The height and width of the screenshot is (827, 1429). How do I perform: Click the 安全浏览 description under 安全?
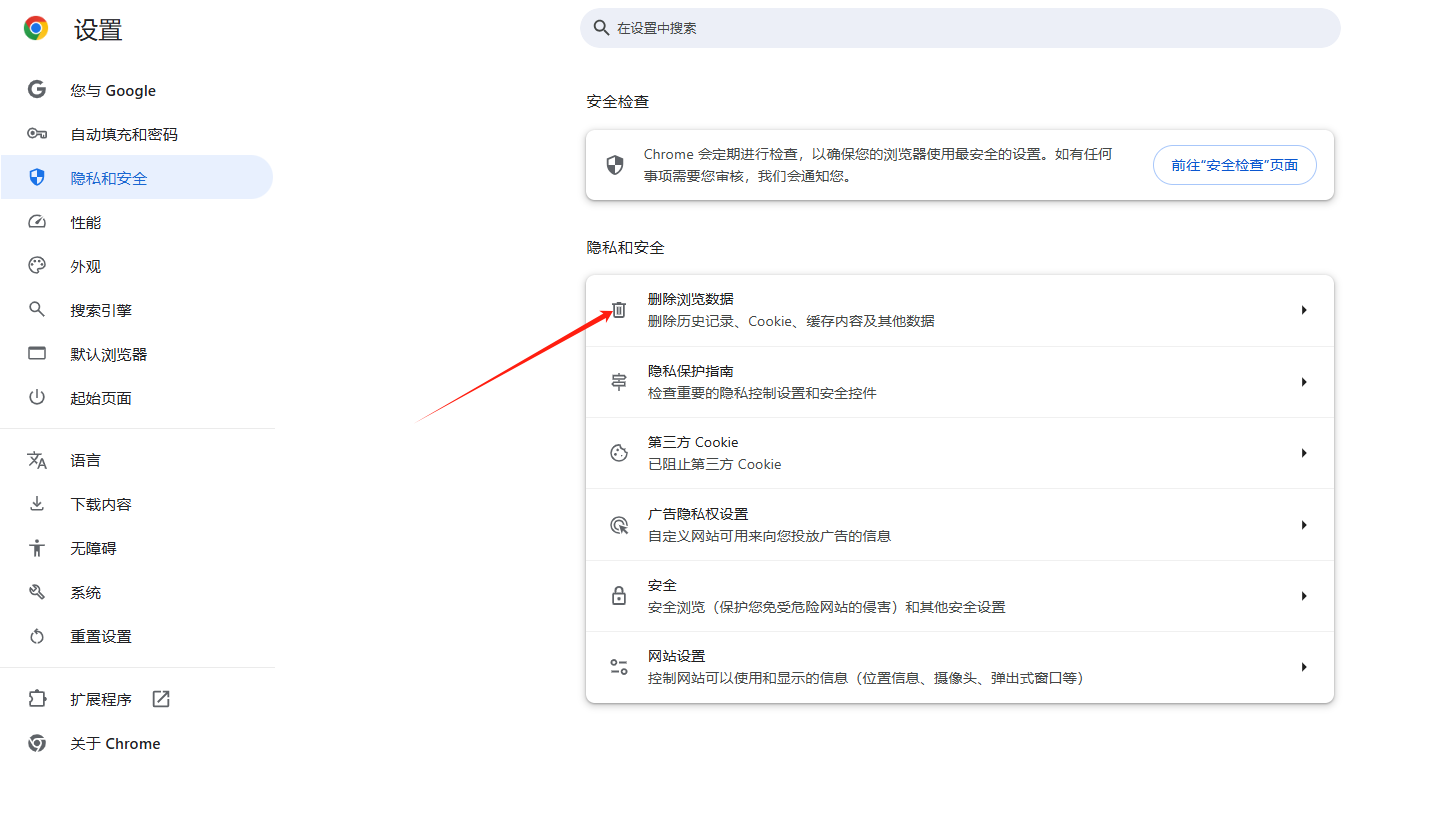pos(827,607)
